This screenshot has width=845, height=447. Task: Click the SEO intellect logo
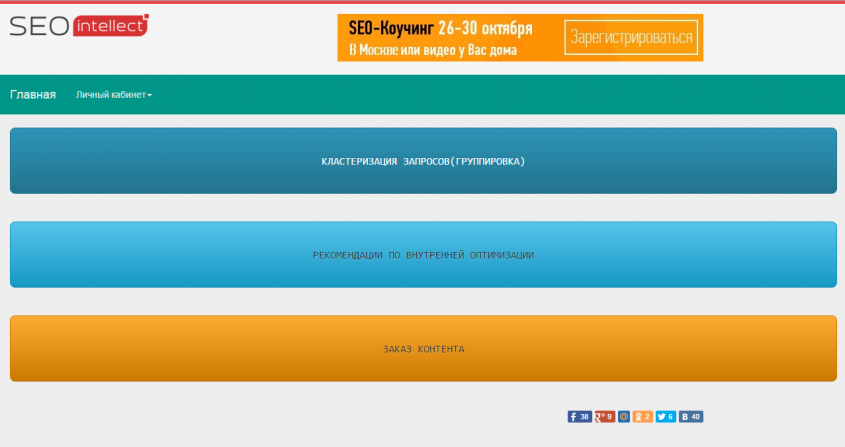(78, 26)
